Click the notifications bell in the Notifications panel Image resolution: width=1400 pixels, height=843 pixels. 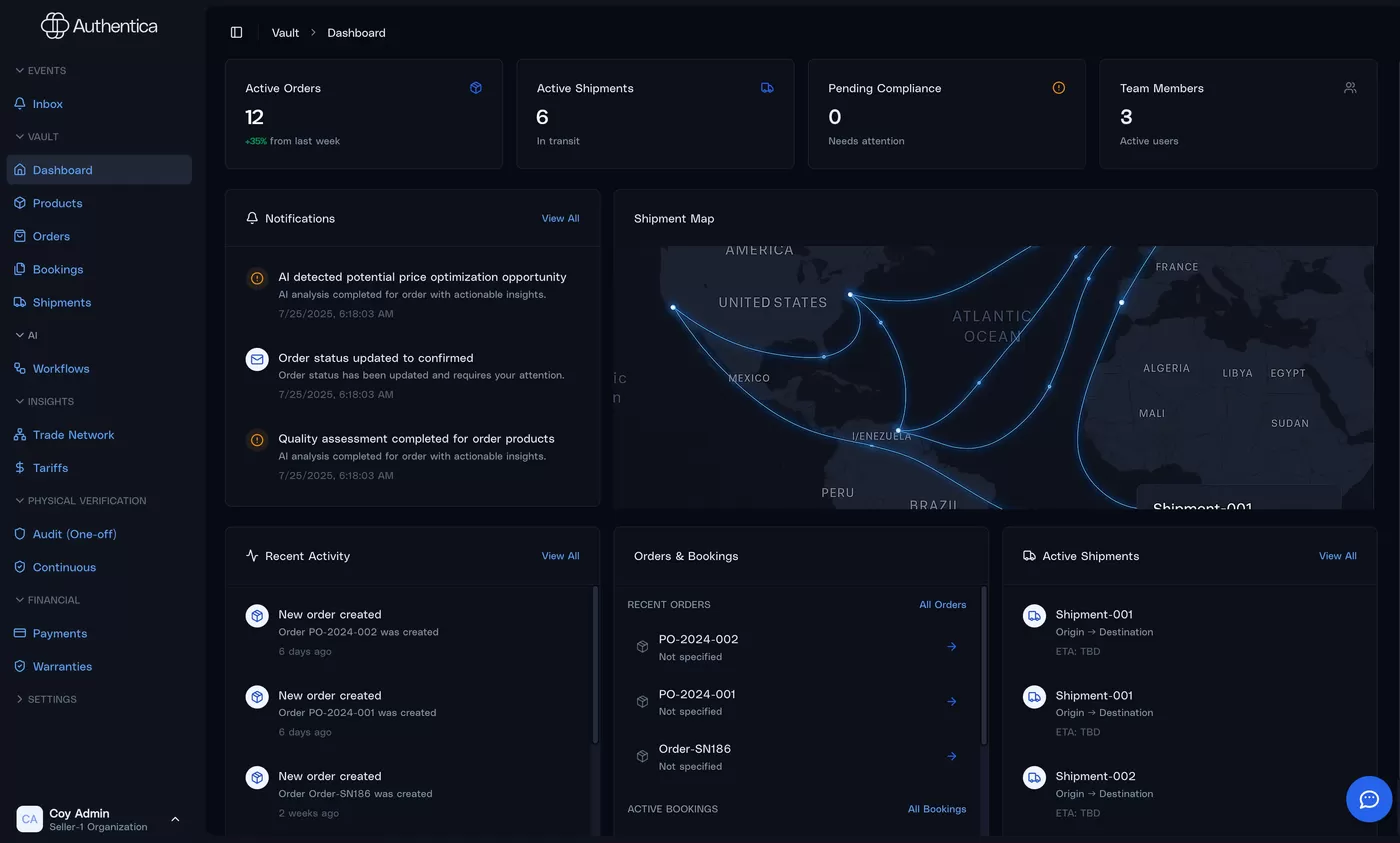tap(251, 217)
